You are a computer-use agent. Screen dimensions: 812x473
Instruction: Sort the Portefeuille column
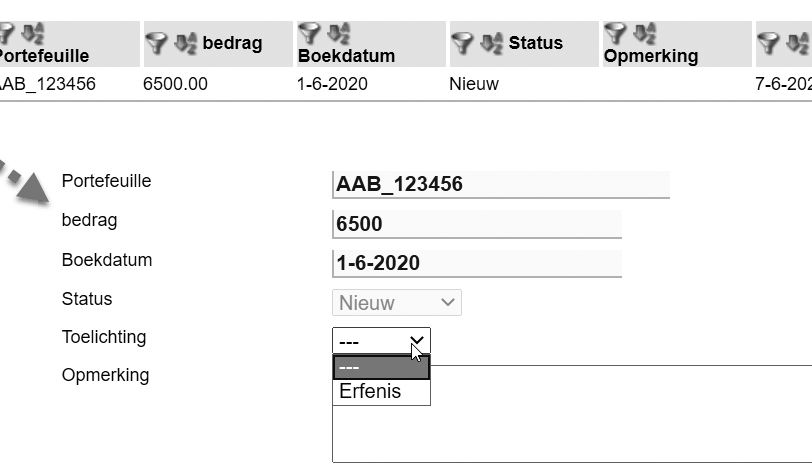click(x=33, y=33)
